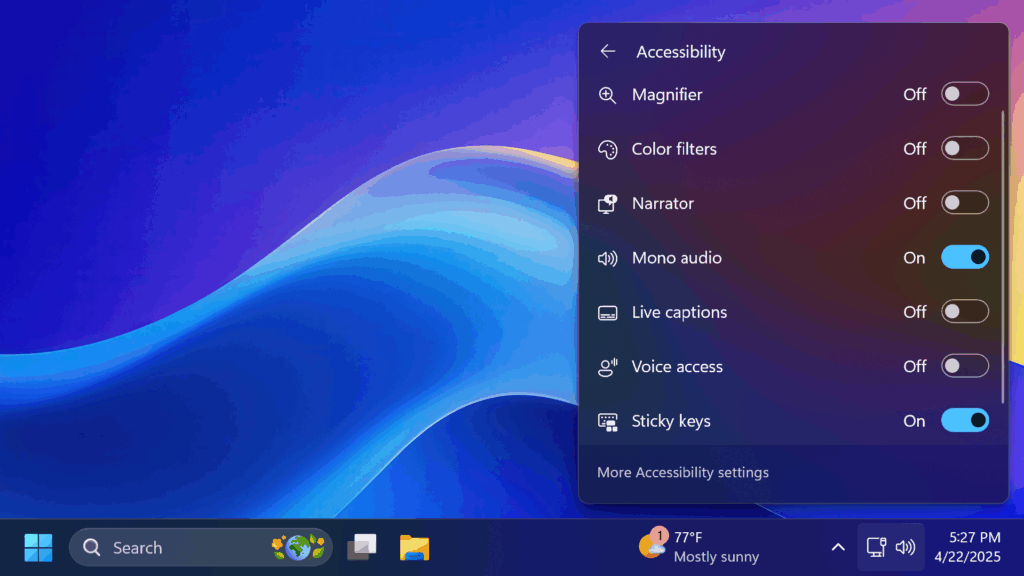Open Task View from taskbar

pyautogui.click(x=362, y=547)
